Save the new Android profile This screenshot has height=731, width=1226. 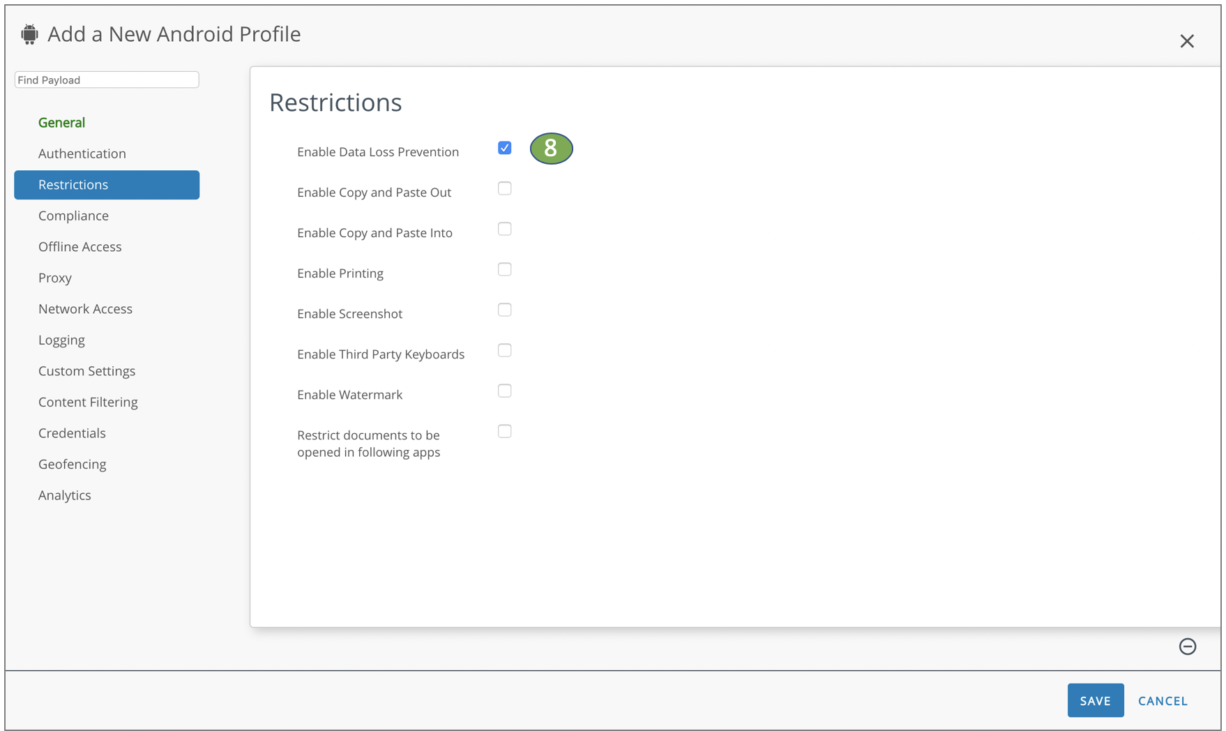[1095, 700]
